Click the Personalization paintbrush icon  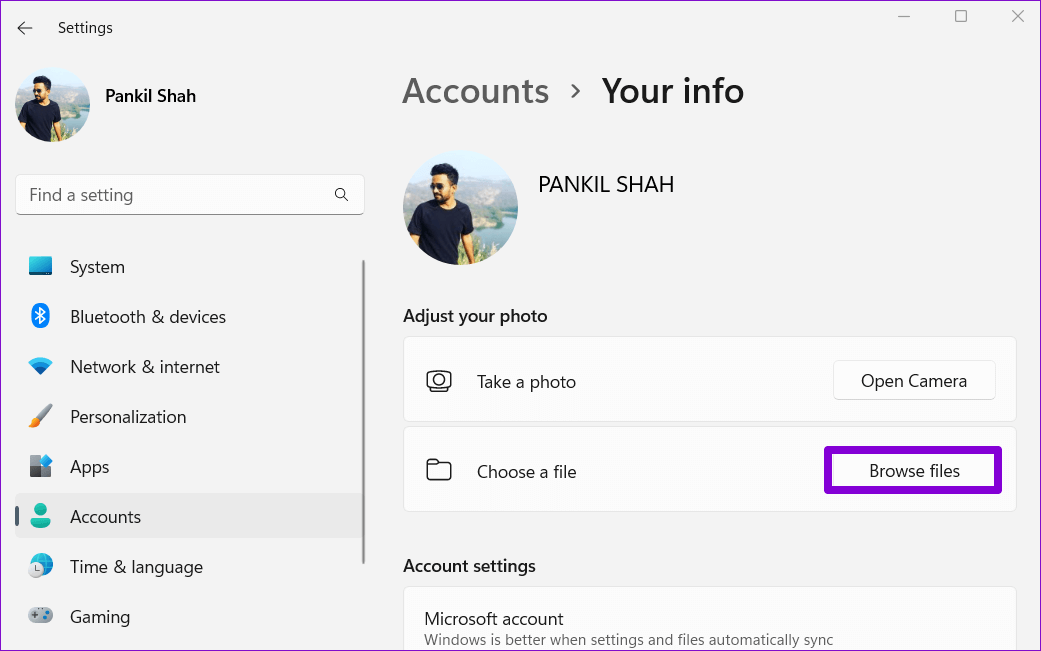tap(40, 417)
